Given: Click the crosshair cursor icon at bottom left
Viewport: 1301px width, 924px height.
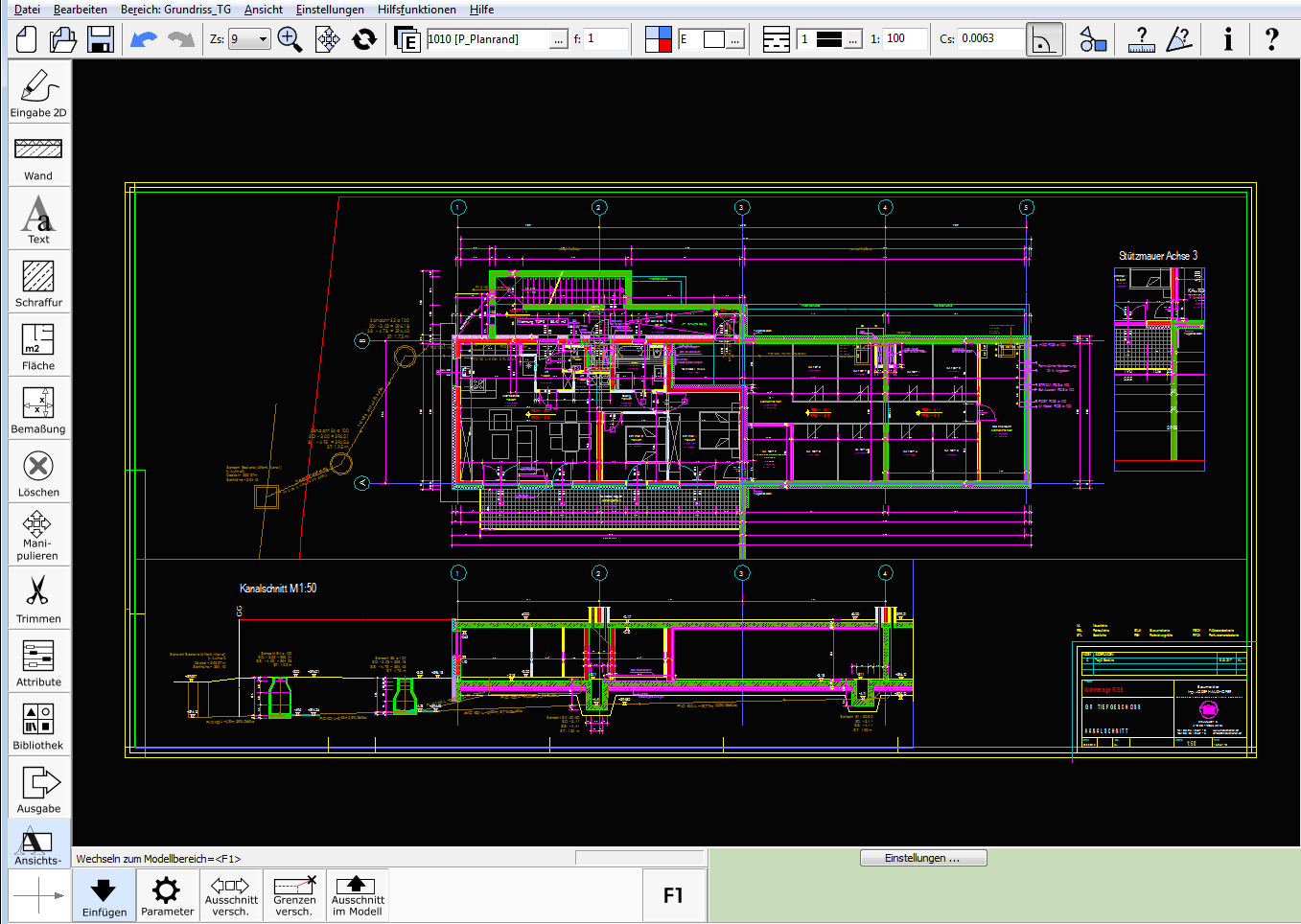Looking at the screenshot, I should pos(38,895).
